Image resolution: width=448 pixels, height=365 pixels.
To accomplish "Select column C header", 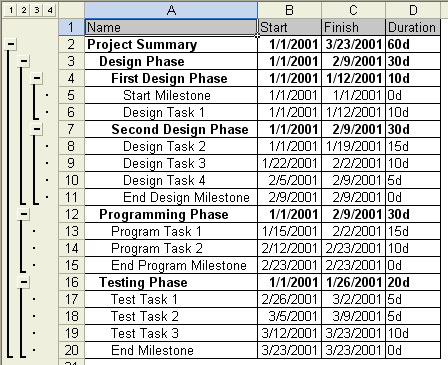I will [x=353, y=10].
